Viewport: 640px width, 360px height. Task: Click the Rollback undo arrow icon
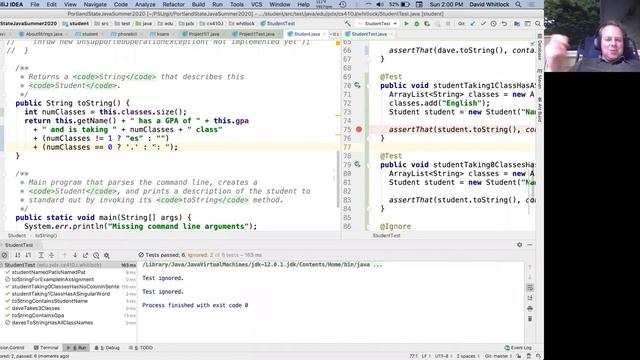pos(504,24)
